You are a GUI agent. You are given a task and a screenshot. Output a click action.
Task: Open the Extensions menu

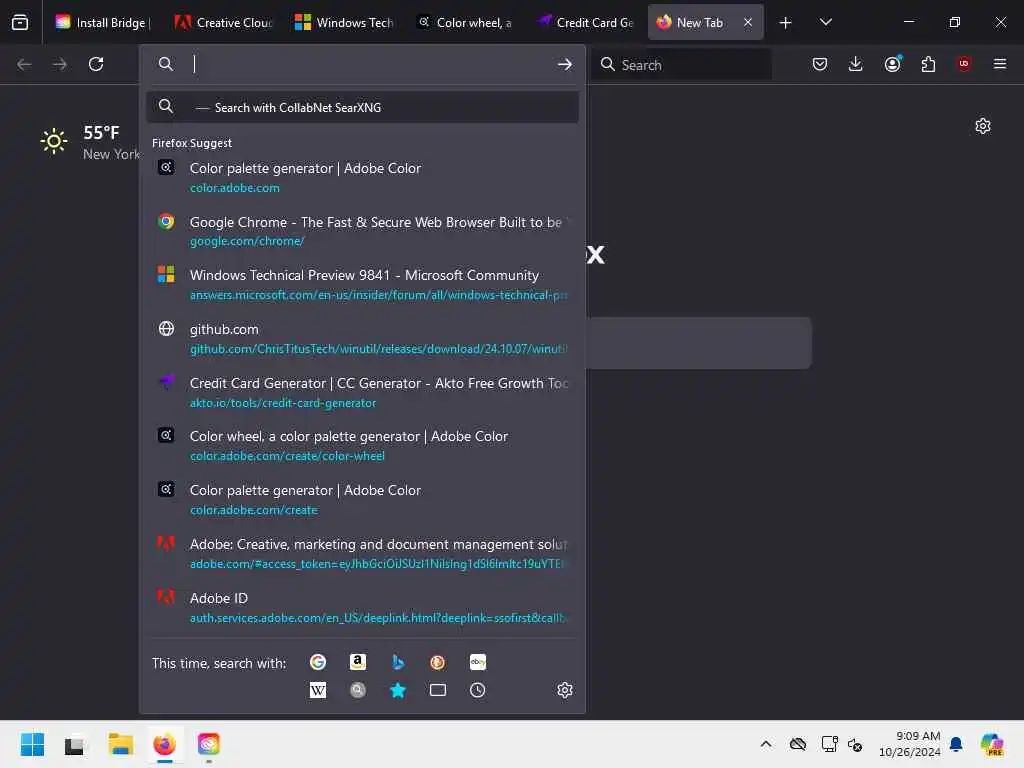tap(928, 64)
